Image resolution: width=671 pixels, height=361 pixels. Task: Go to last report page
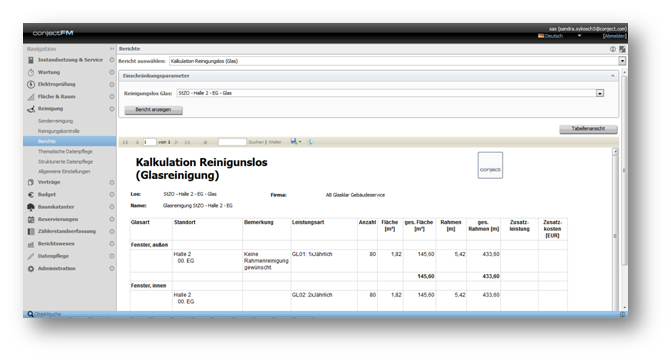(x=187, y=142)
